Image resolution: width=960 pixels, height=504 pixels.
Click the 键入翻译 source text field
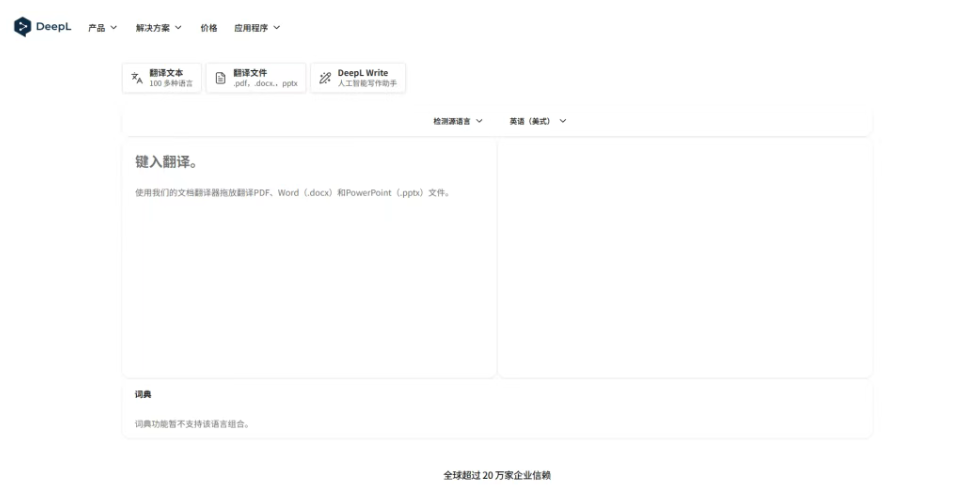click(309, 257)
